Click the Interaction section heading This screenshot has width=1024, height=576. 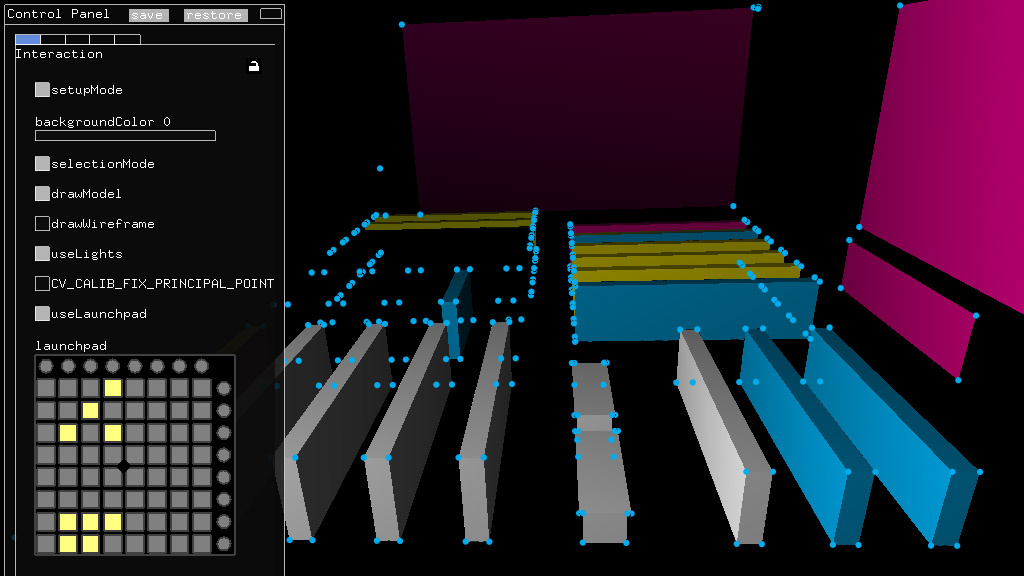[x=59, y=54]
